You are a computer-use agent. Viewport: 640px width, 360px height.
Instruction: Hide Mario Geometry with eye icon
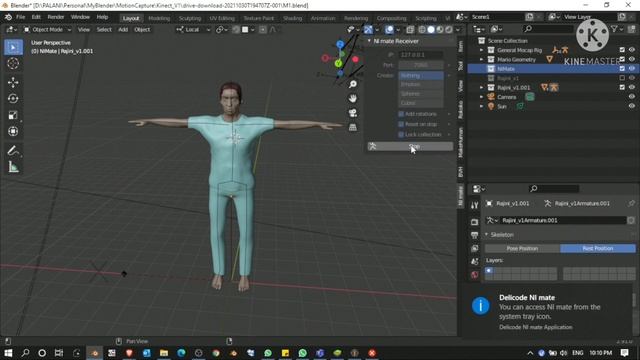coord(631,59)
